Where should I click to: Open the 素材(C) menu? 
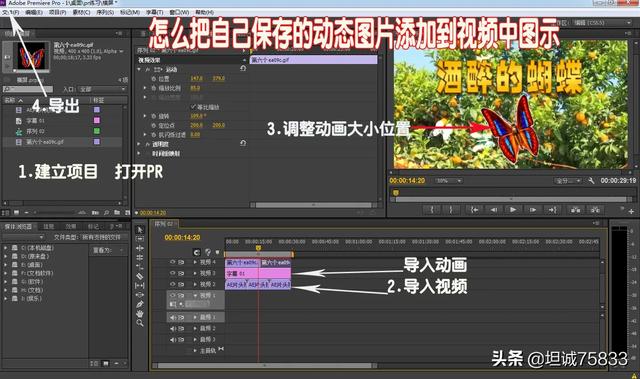pyautogui.click(x=81, y=13)
